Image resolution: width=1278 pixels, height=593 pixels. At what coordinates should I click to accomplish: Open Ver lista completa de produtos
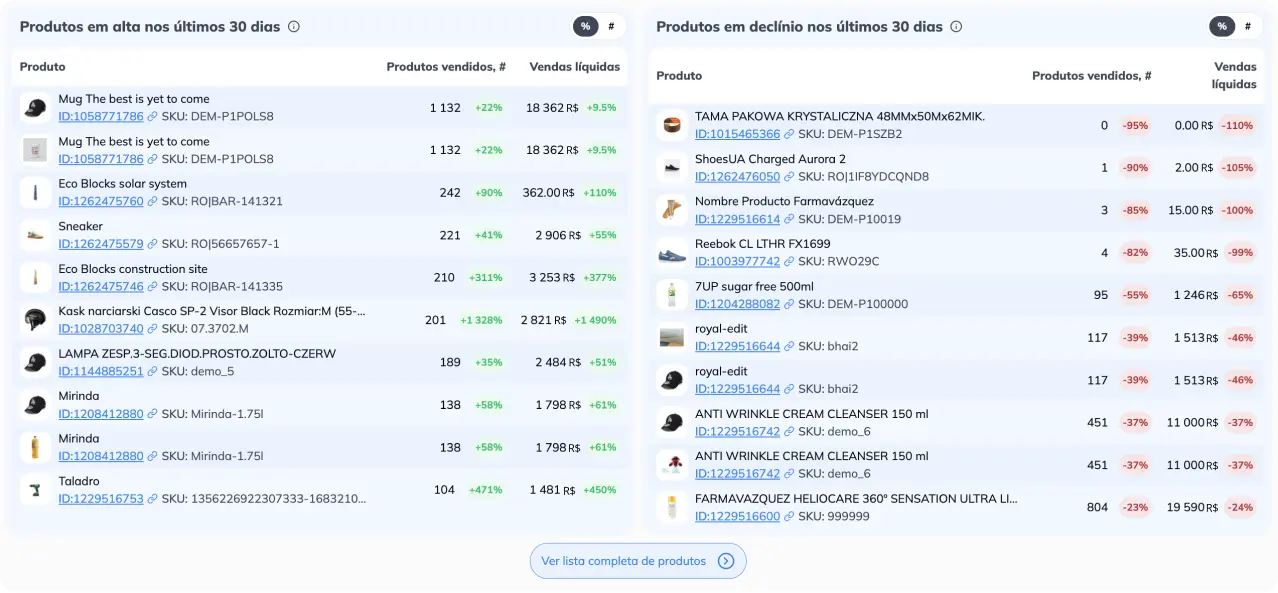pos(624,561)
